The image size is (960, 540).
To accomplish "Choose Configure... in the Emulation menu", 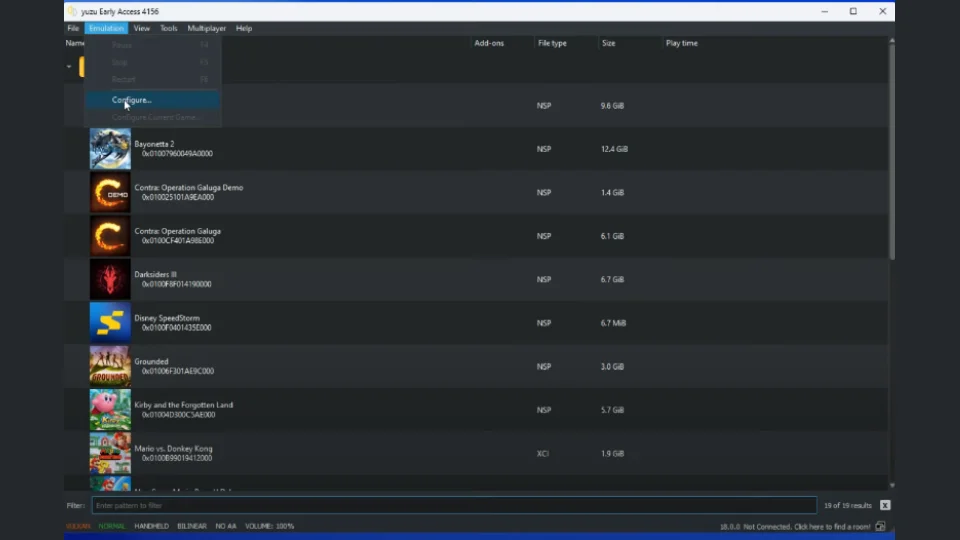I will pos(152,100).
